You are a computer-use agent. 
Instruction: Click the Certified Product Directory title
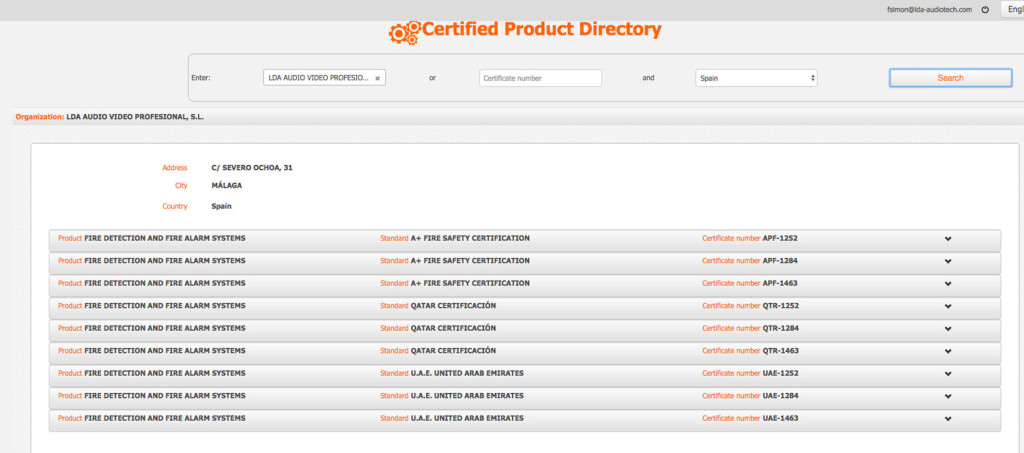click(x=542, y=29)
